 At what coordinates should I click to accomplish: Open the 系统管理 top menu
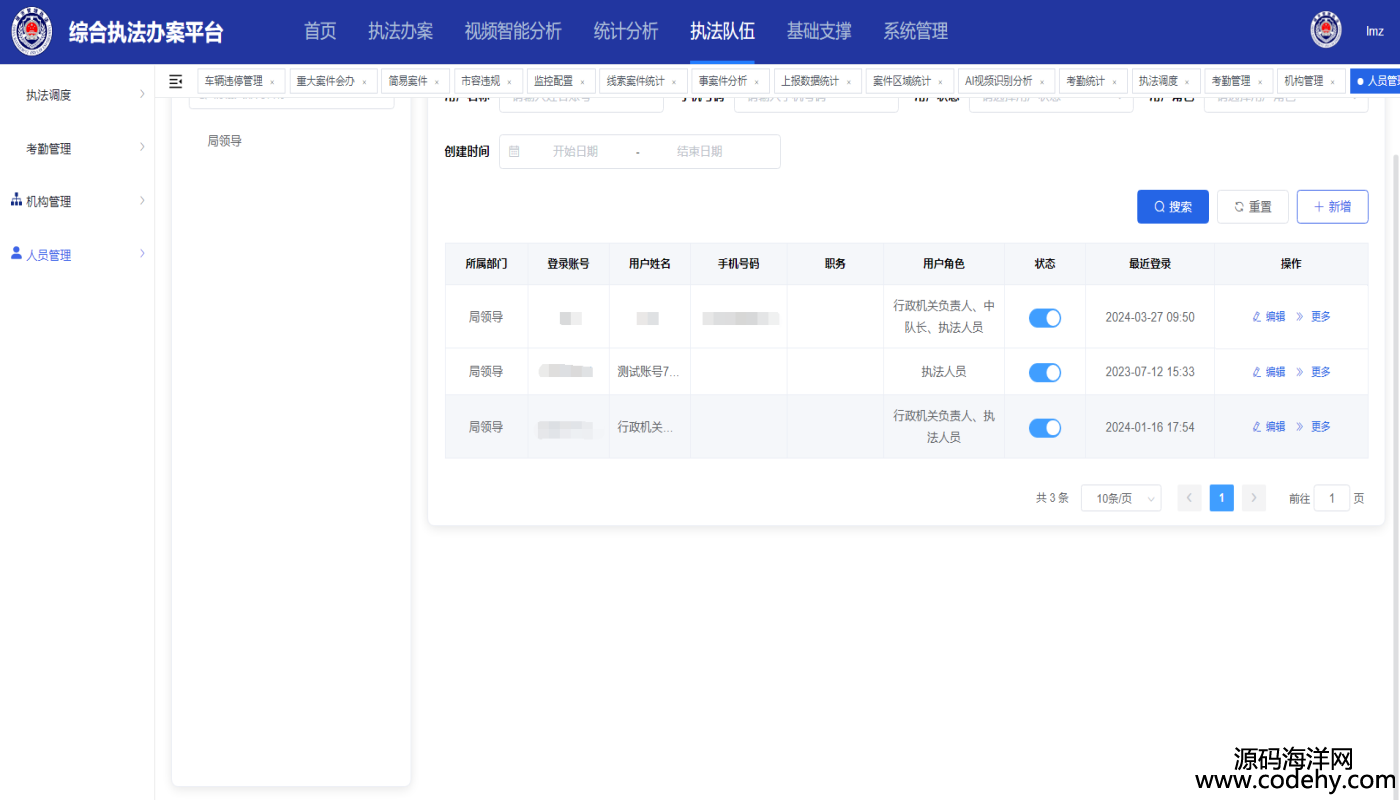pos(915,31)
